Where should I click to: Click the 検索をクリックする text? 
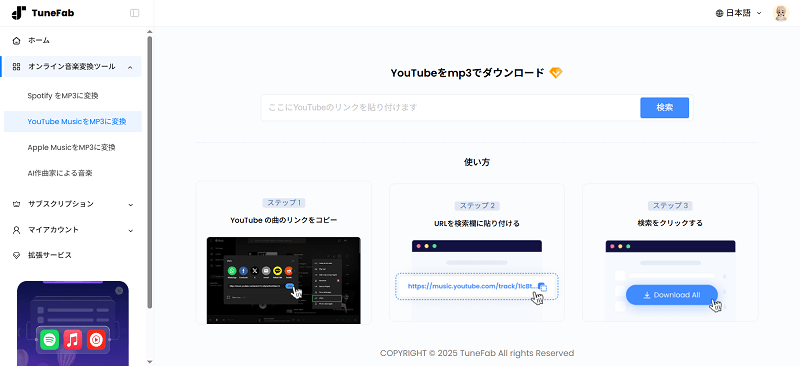670,224
